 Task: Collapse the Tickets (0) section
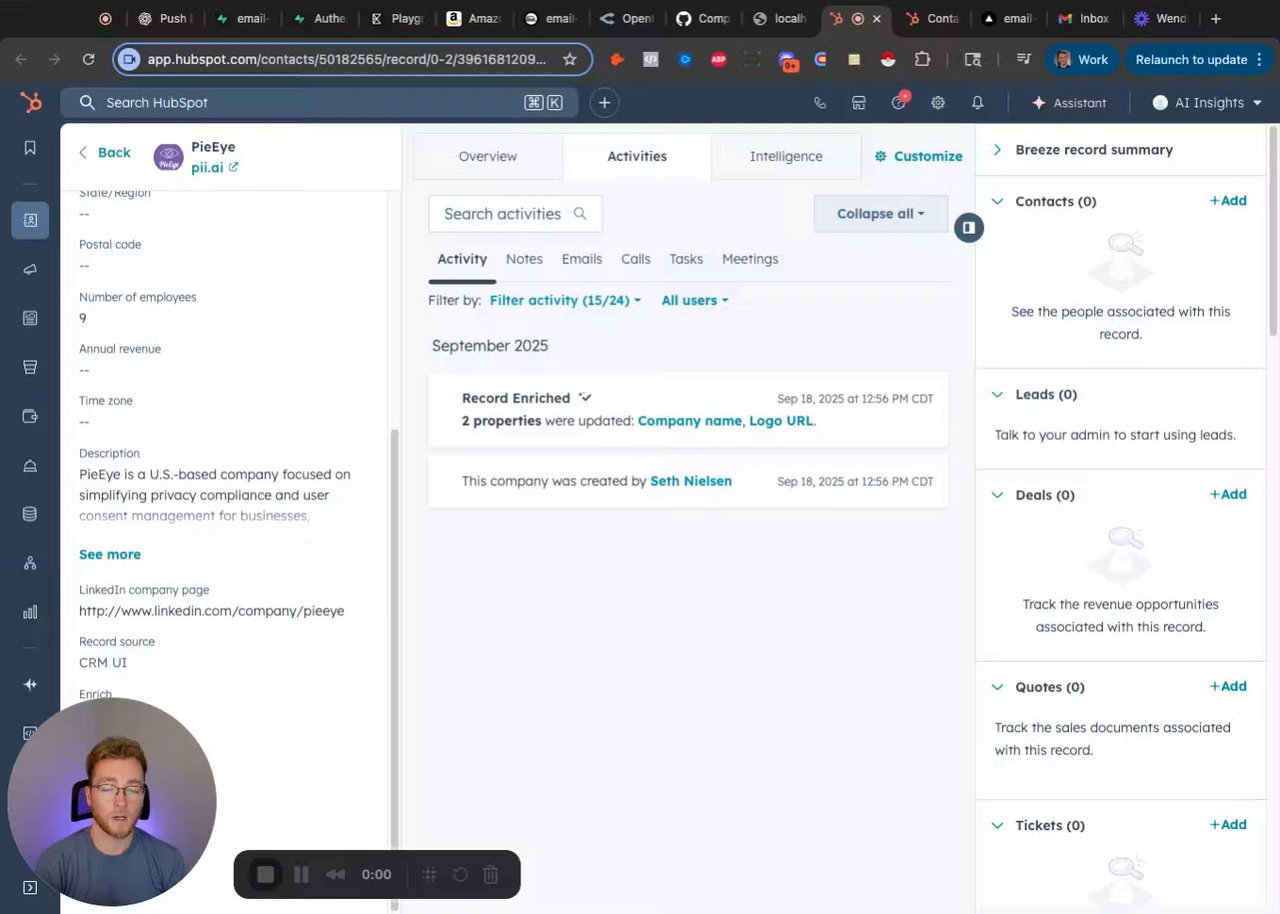point(997,825)
